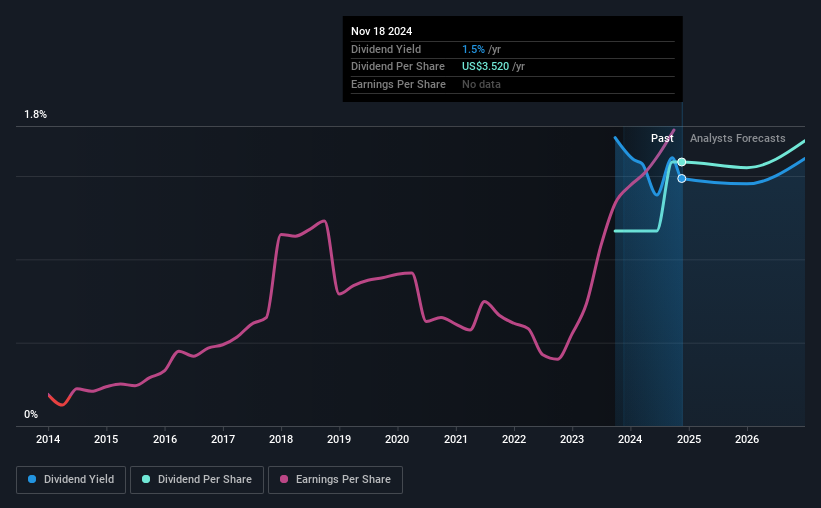Image resolution: width=821 pixels, height=508 pixels.
Task: Click the 2018 peak of the earnings line
Action: [324, 221]
